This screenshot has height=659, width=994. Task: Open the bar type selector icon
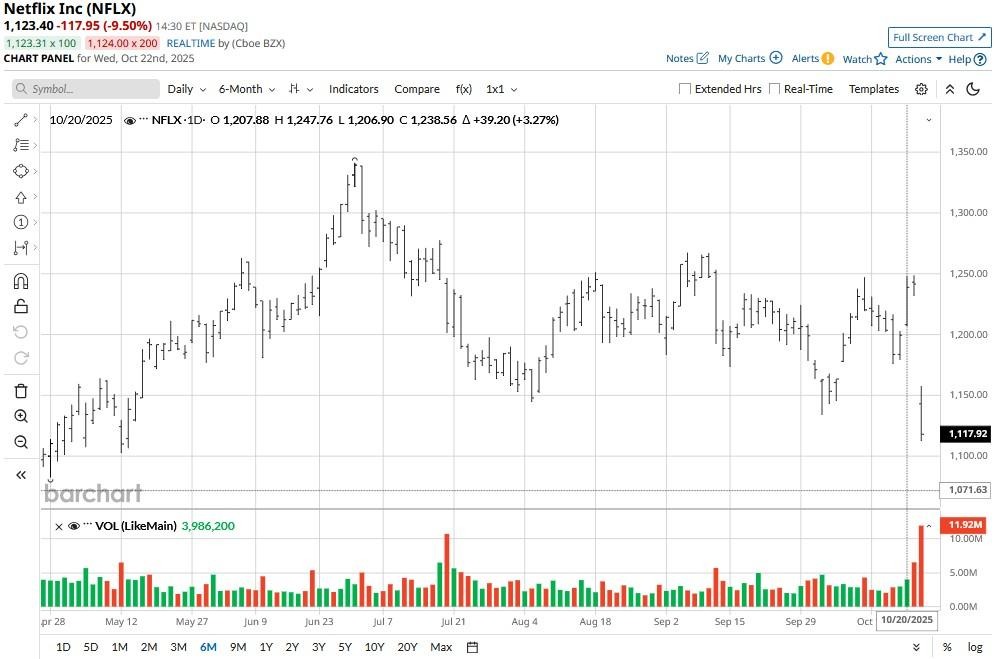[300, 89]
